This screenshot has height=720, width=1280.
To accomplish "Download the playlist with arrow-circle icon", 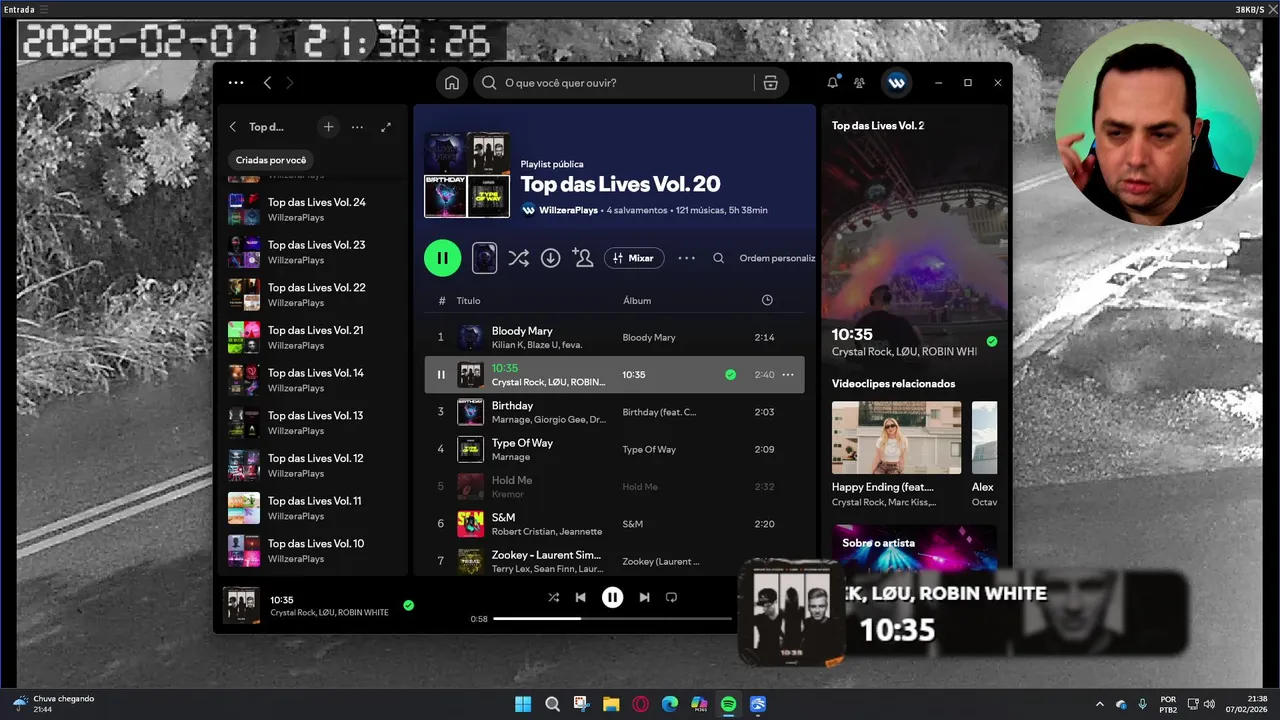I will (x=550, y=258).
